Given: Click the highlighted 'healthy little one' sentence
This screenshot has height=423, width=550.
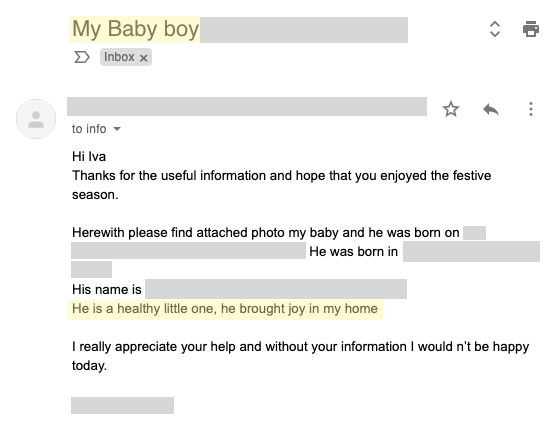Looking at the screenshot, I should [x=225, y=309].
